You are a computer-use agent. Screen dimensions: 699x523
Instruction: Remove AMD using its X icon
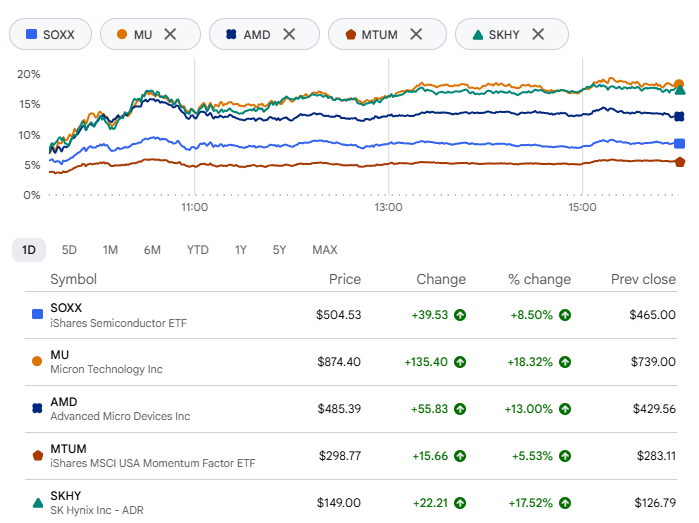point(289,34)
